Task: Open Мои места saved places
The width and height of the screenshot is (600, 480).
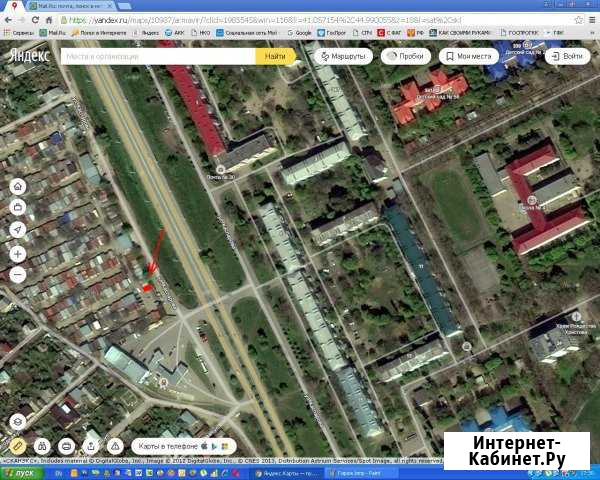Action: [469, 56]
